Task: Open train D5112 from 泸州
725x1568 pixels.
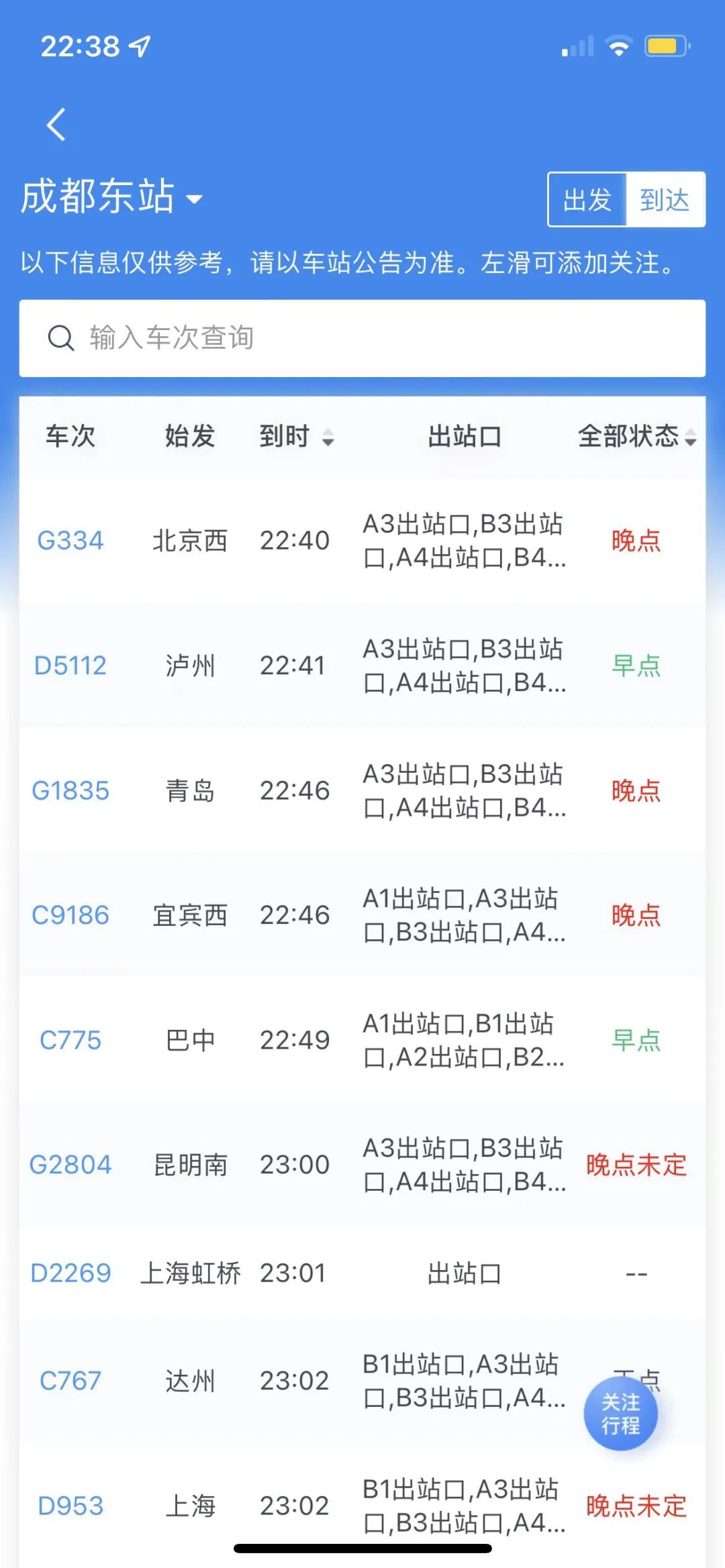Action: pos(70,666)
